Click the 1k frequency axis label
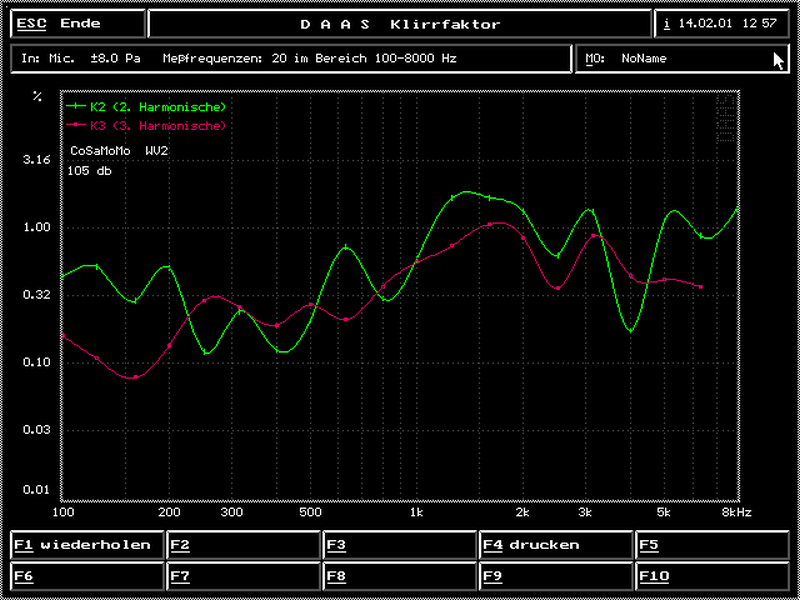 tap(416, 512)
